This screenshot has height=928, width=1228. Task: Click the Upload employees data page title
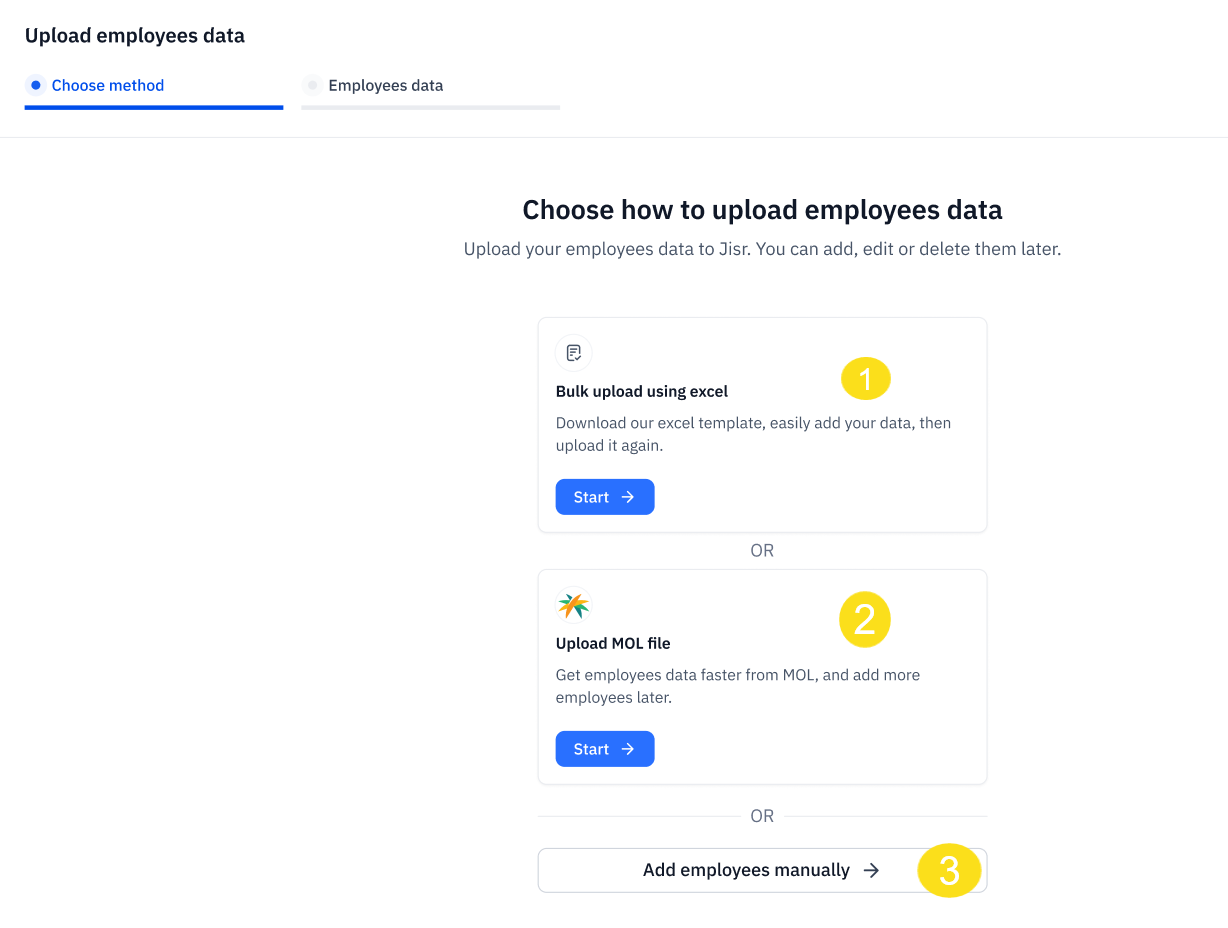[134, 35]
